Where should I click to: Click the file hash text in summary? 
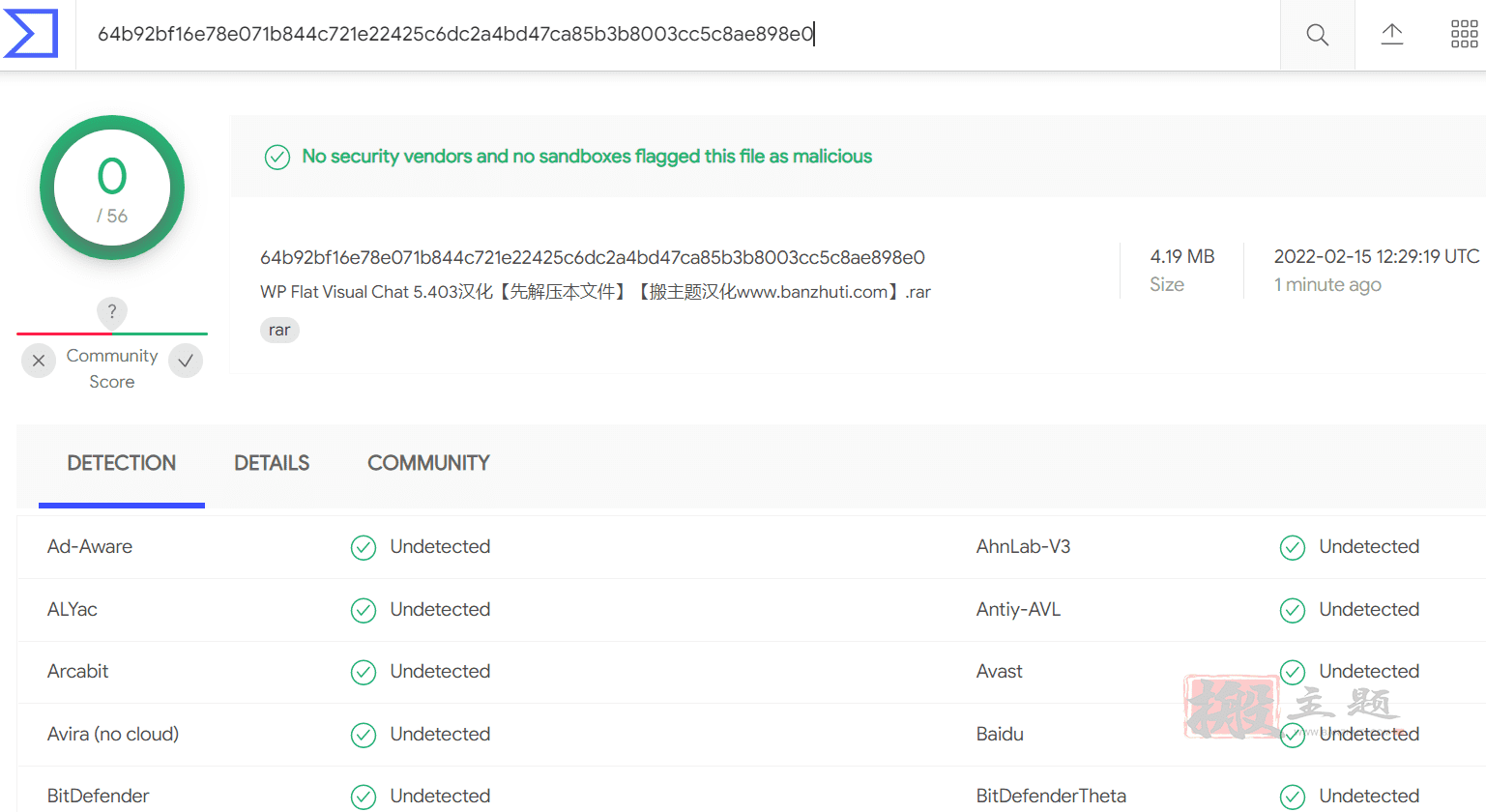(x=593, y=257)
